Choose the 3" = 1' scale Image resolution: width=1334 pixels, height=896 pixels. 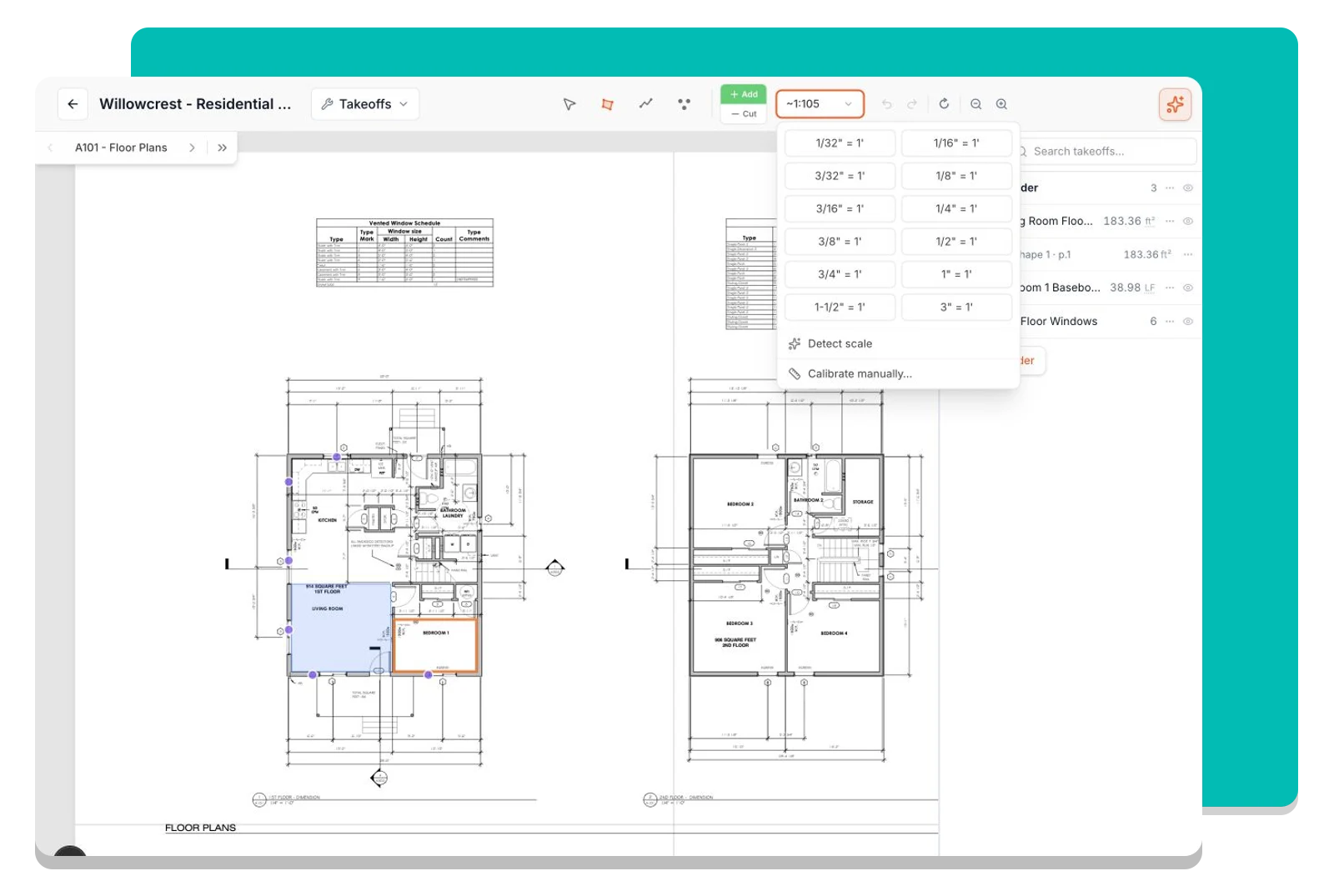(x=956, y=307)
